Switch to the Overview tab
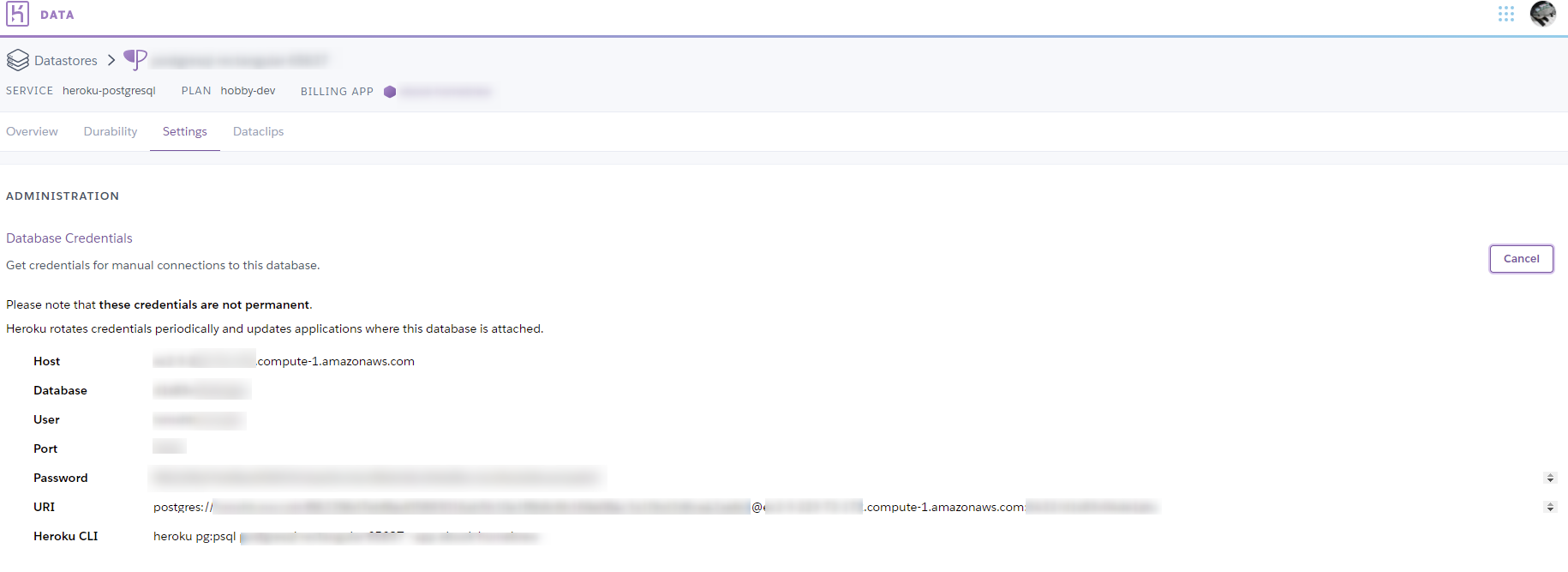Viewport: 1568px width, 572px height. [32, 131]
